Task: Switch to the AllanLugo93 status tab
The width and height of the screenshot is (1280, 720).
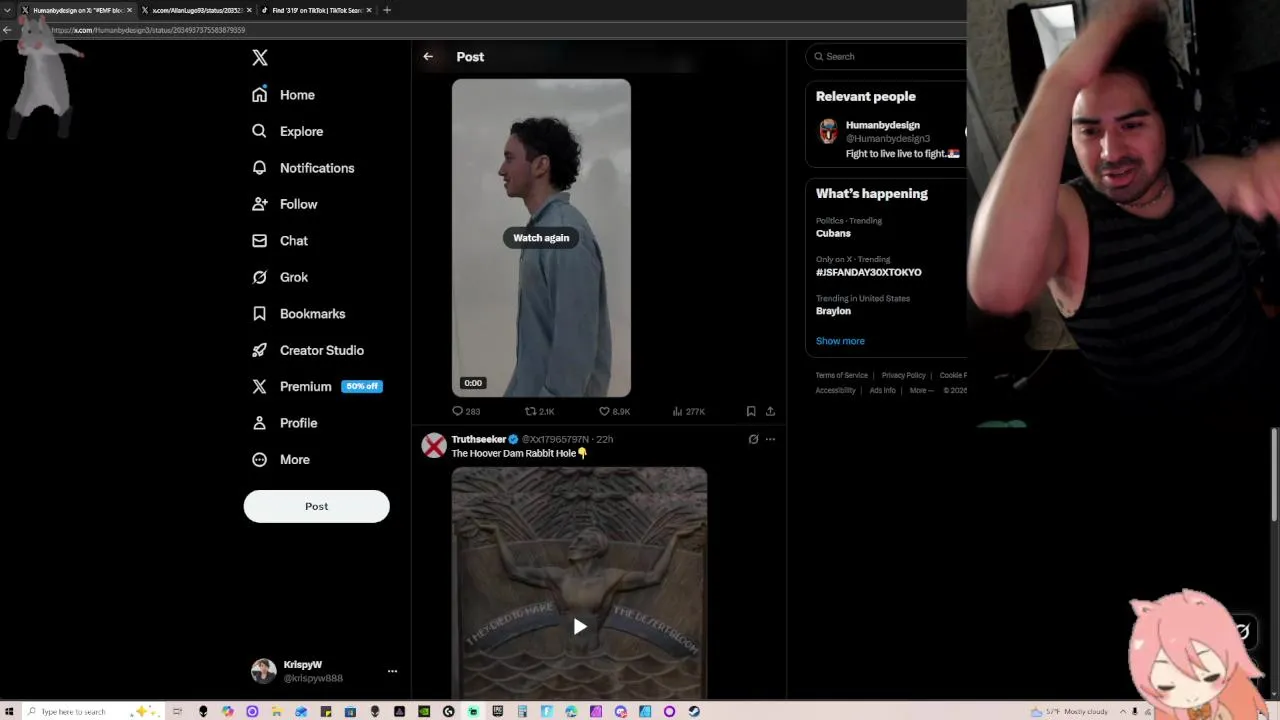Action: click(195, 10)
